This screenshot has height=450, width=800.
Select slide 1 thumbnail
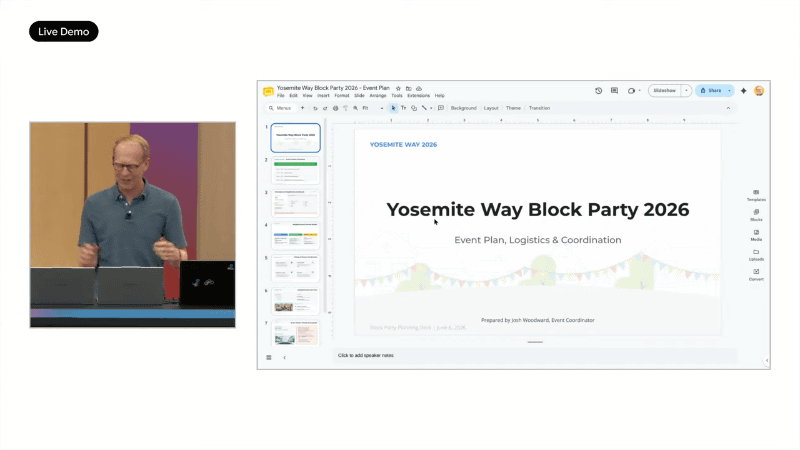click(x=295, y=138)
